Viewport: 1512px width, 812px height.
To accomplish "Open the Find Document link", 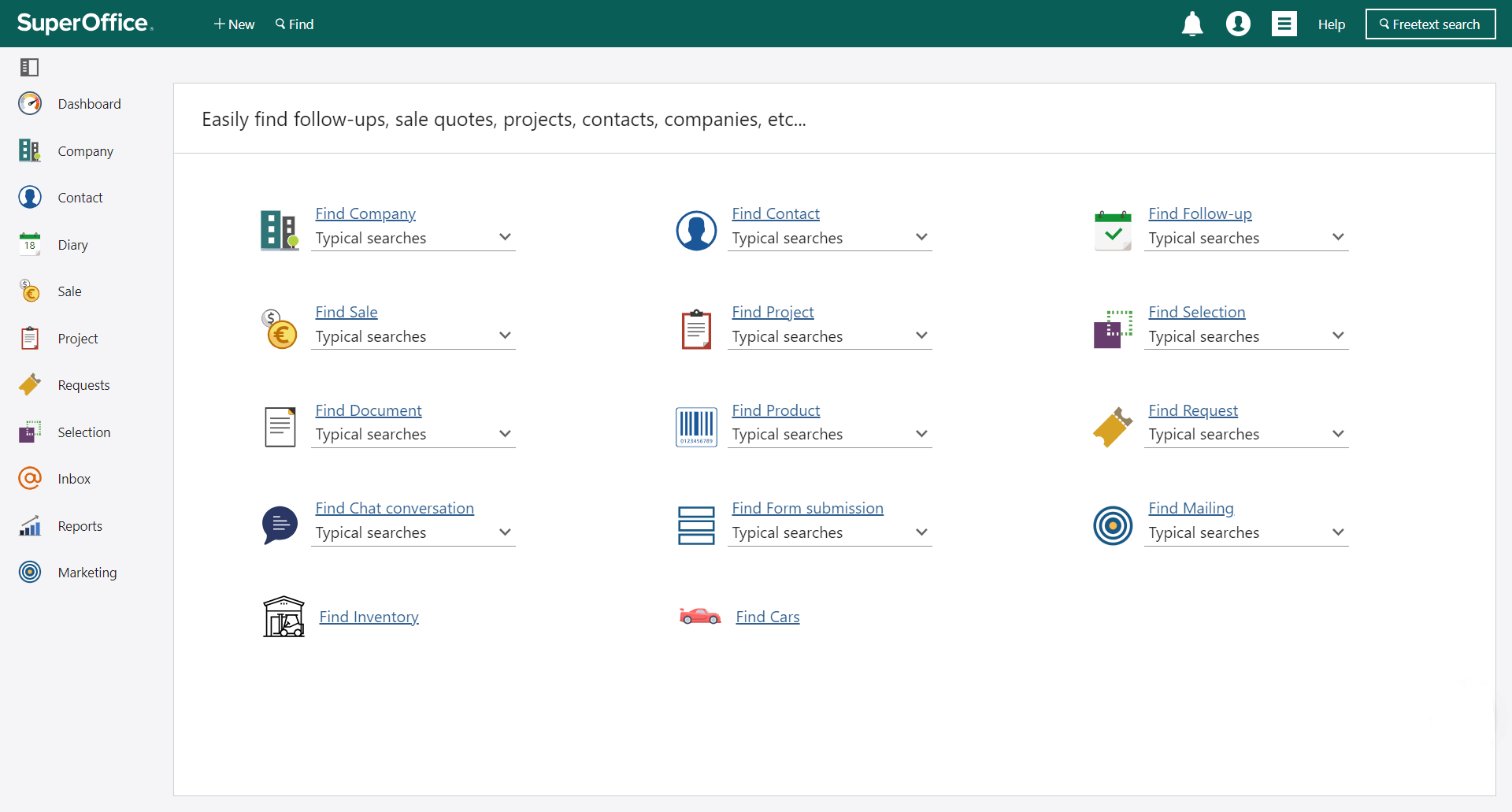I will [x=369, y=410].
